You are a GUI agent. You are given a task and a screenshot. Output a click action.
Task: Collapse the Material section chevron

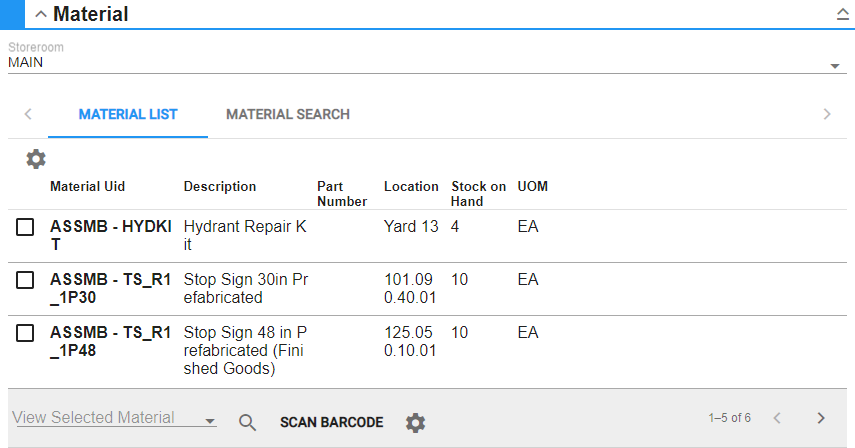tap(41, 15)
